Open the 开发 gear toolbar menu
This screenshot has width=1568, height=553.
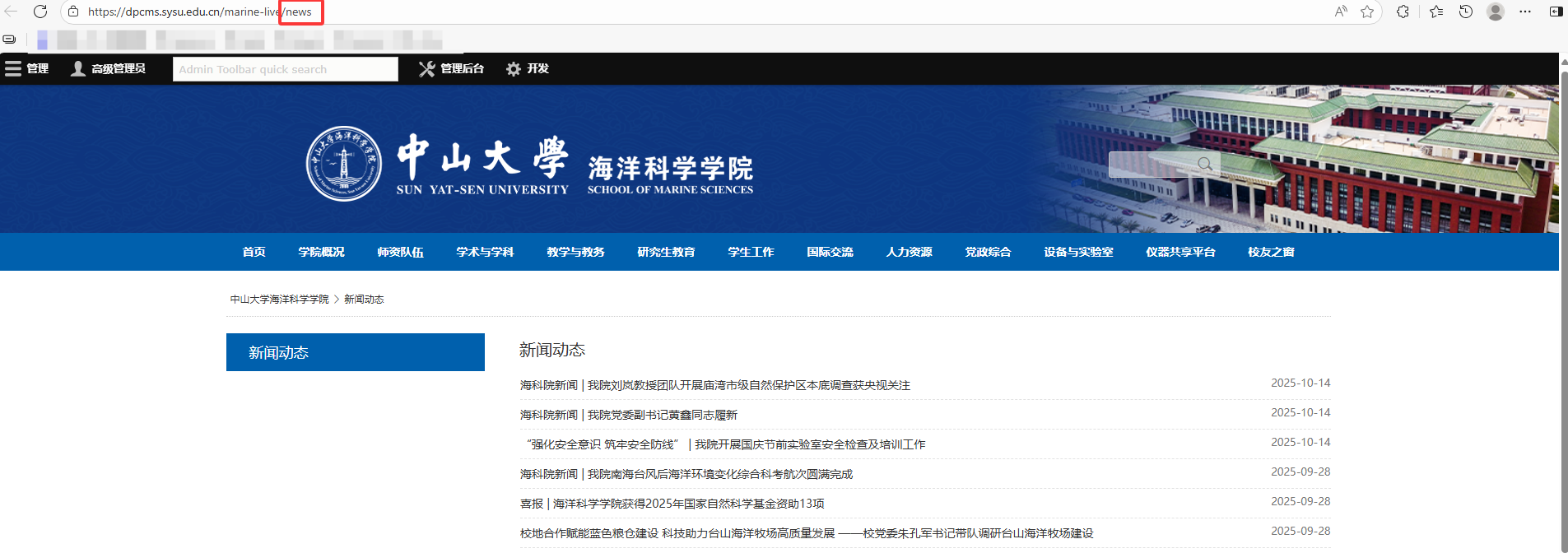528,69
